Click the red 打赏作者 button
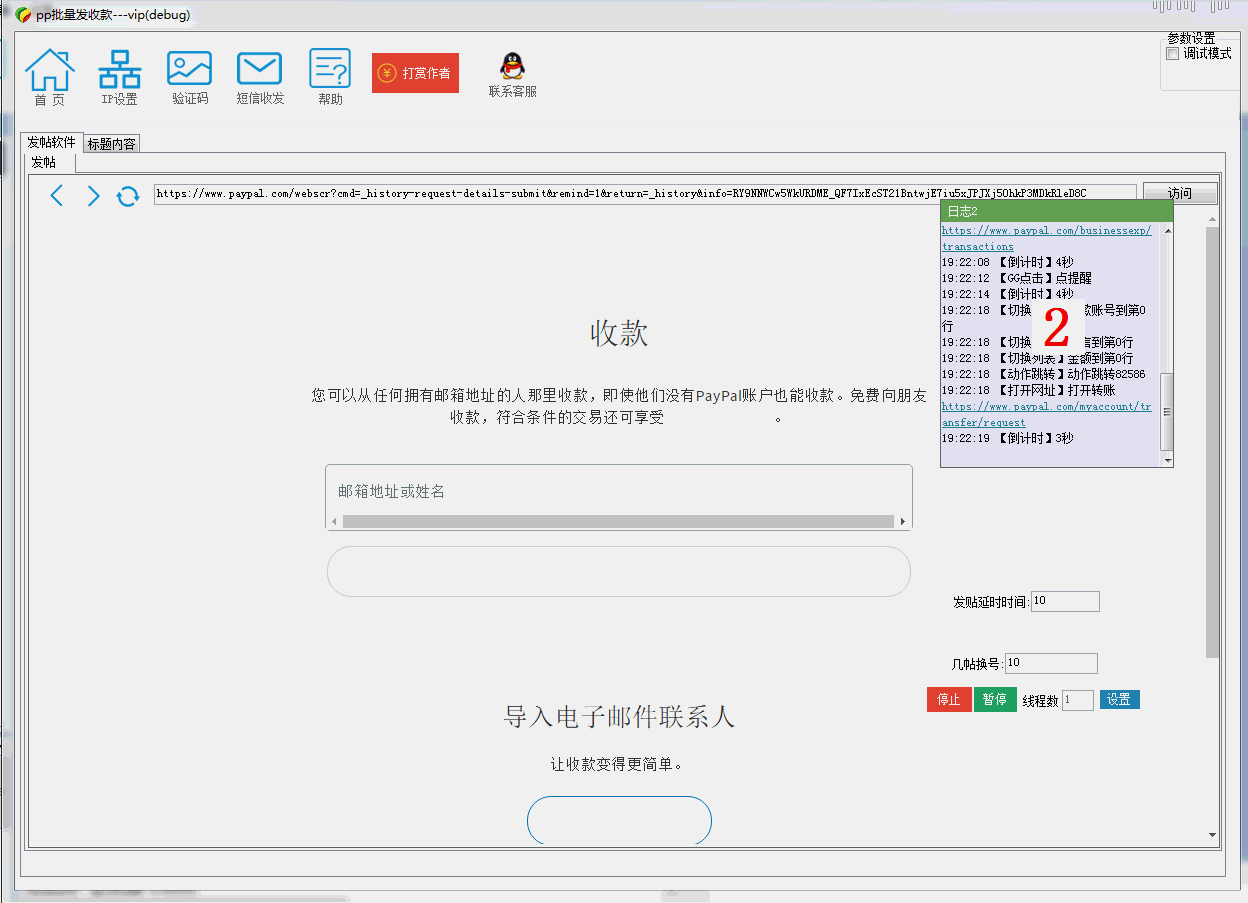 415,73
